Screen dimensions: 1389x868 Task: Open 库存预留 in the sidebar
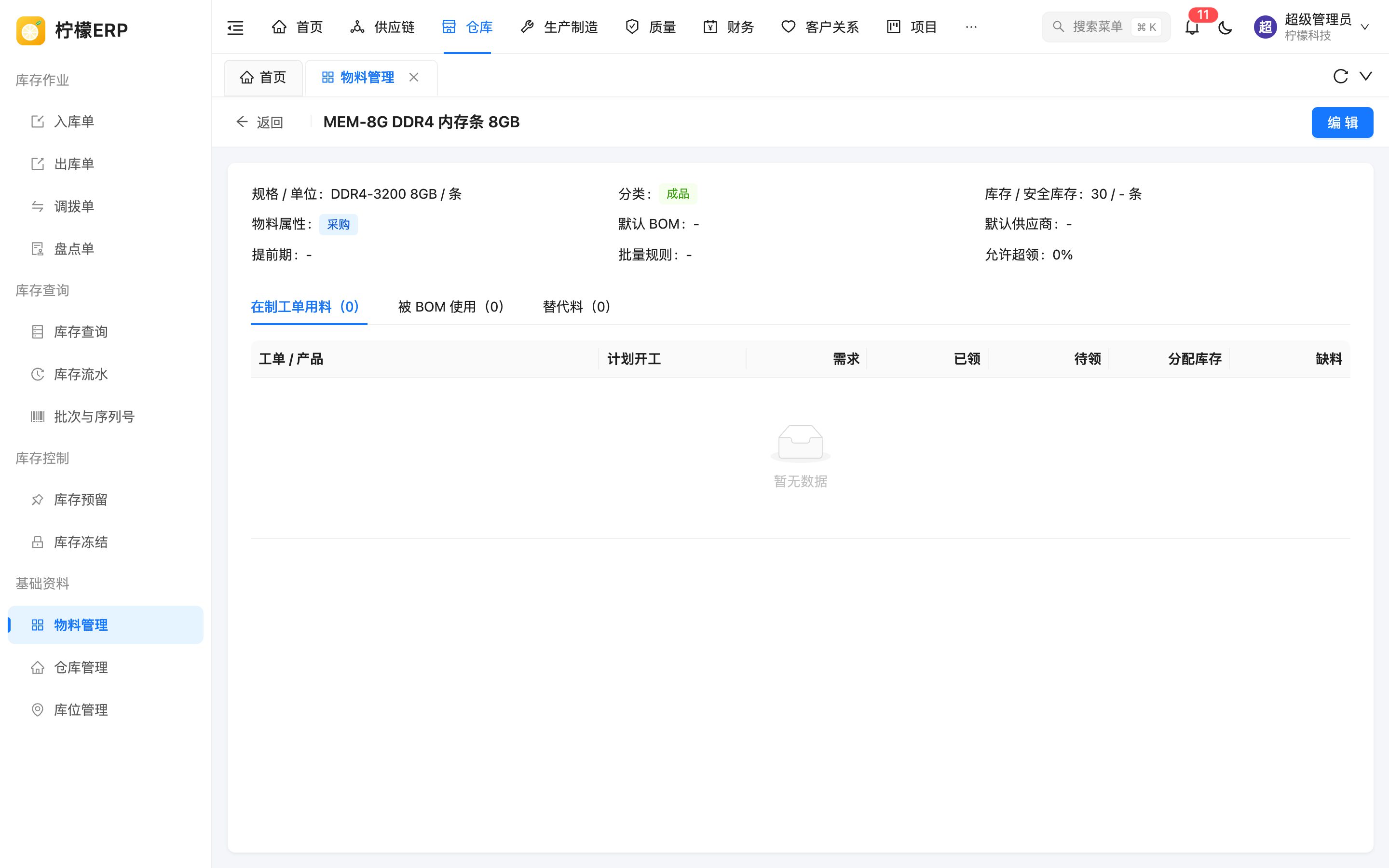(106, 500)
